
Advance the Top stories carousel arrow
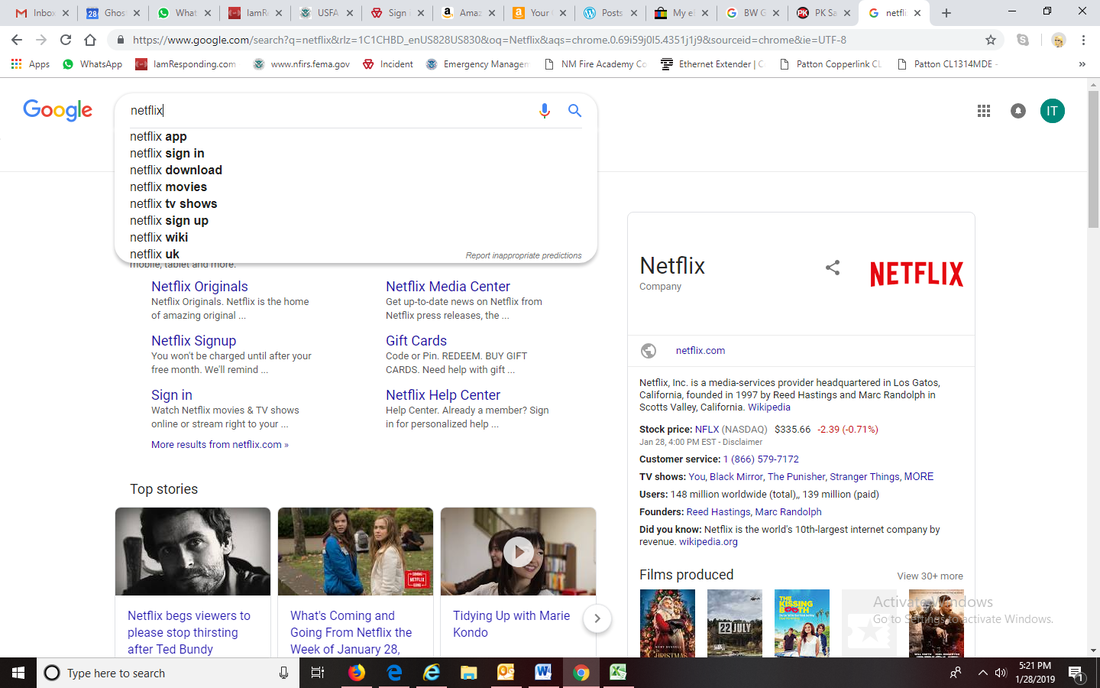point(597,618)
